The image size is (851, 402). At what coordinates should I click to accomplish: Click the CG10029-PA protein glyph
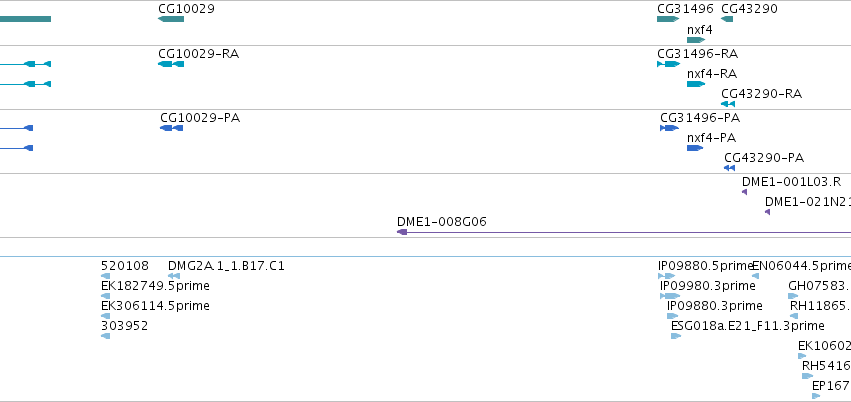coord(172,128)
